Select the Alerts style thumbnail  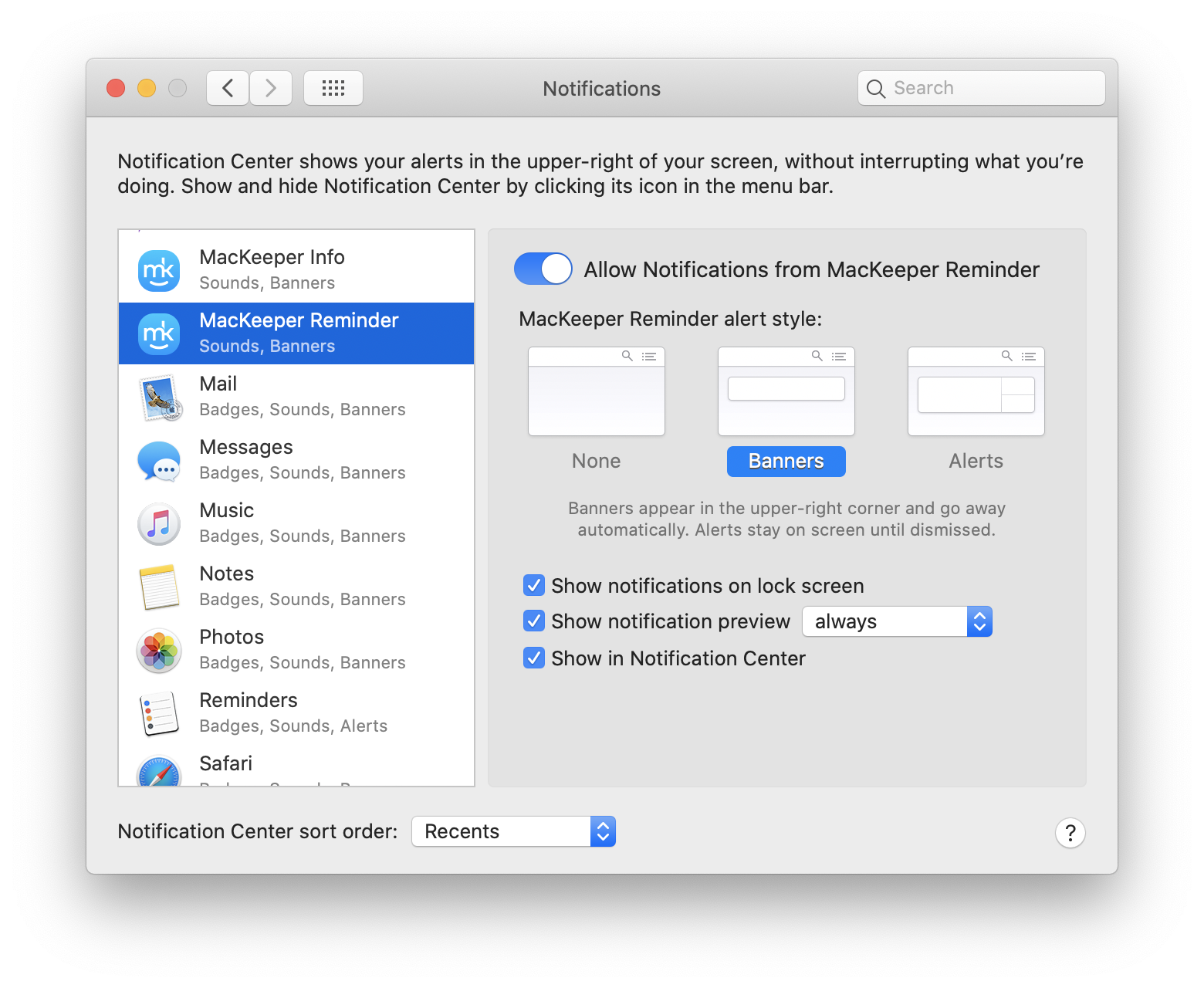click(x=976, y=391)
